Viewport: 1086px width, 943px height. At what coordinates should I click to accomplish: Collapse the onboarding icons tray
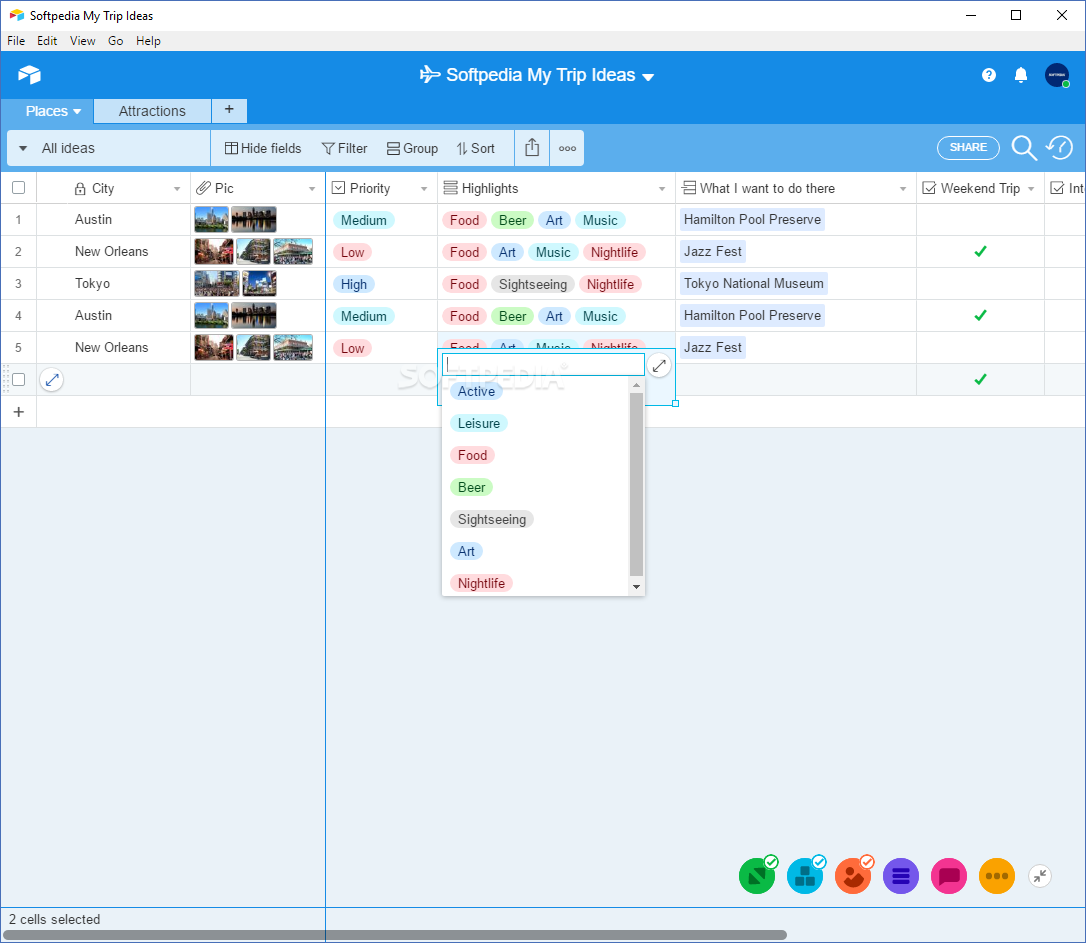[x=1040, y=877]
